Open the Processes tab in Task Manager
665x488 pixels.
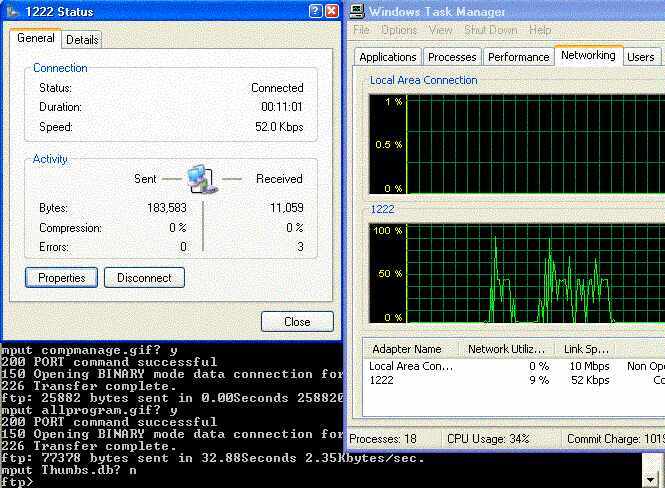coord(452,57)
